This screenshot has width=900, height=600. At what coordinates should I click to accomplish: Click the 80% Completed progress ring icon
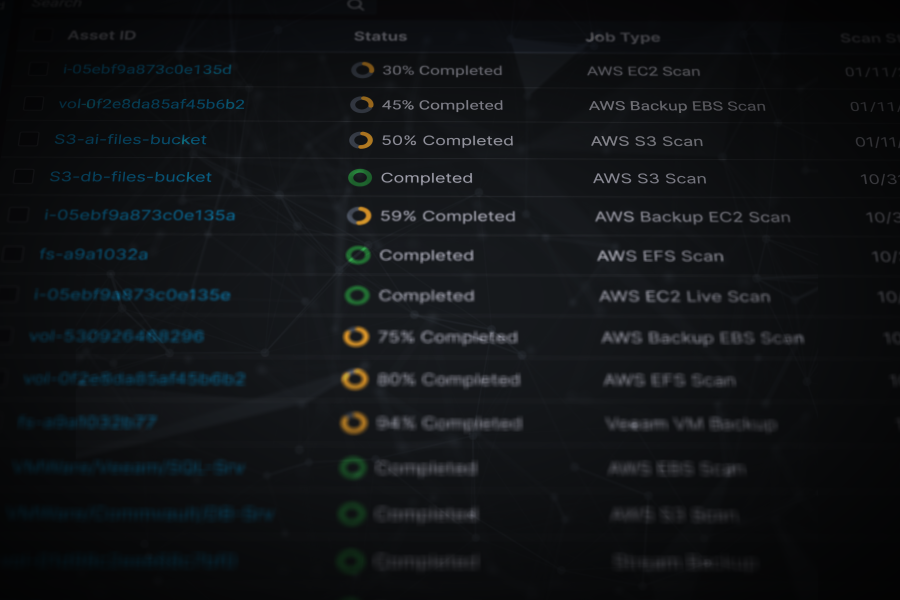coord(354,380)
